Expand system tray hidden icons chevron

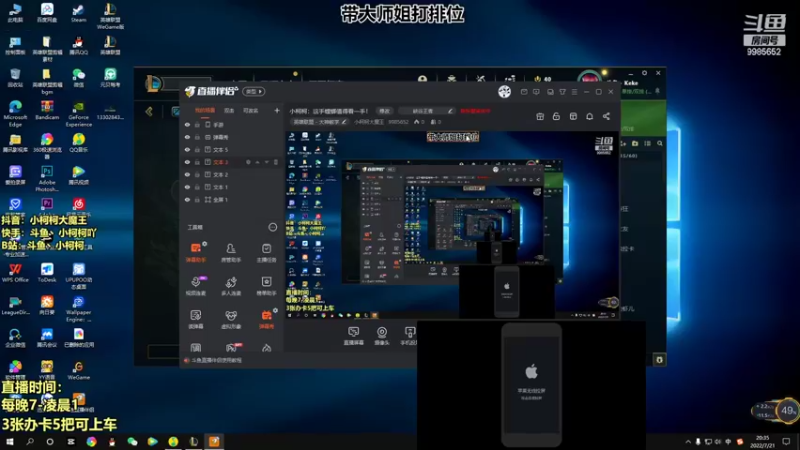688,442
